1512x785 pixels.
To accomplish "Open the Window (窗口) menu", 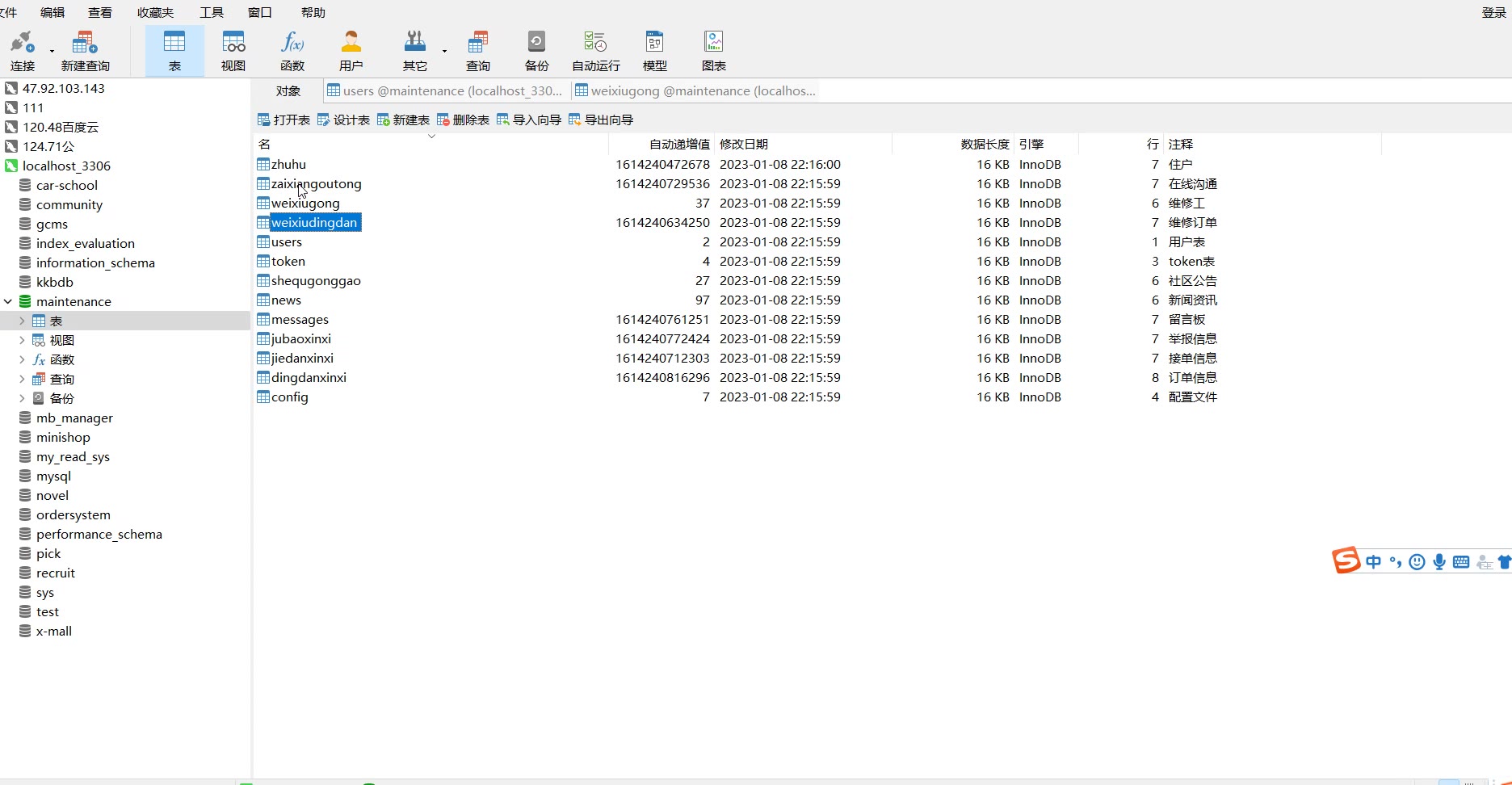I will (260, 12).
